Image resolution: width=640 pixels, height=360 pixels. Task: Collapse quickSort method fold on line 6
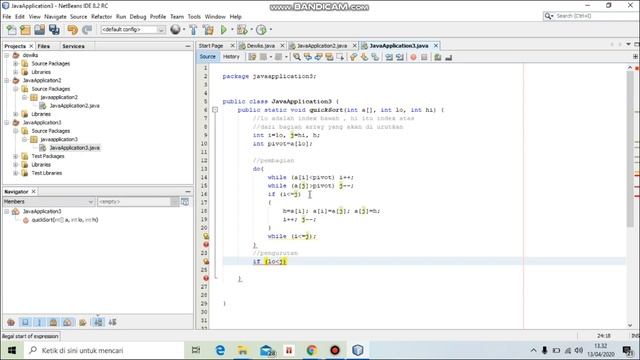pos(215,110)
